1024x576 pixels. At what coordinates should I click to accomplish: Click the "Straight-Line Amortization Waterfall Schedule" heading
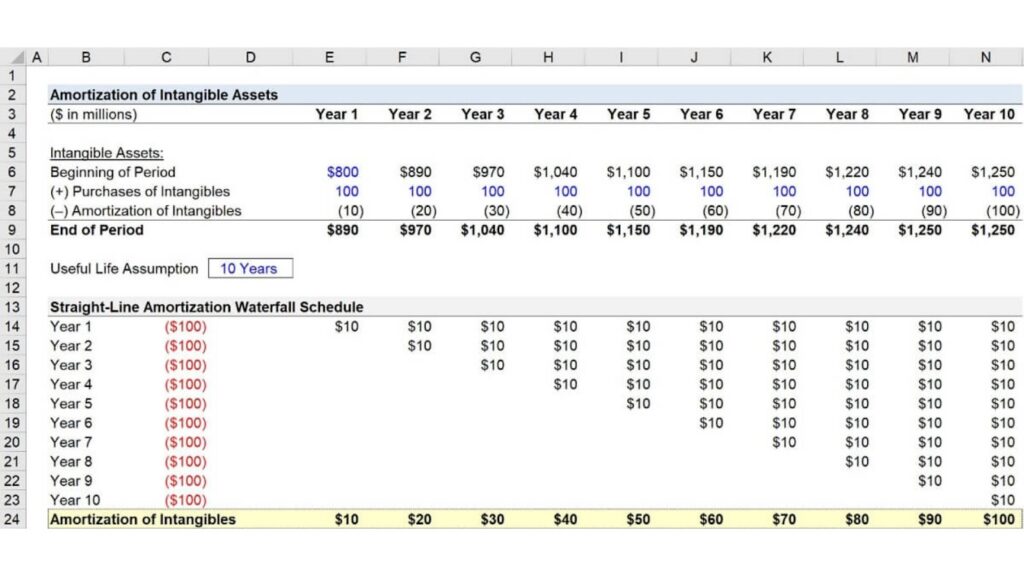(206, 307)
